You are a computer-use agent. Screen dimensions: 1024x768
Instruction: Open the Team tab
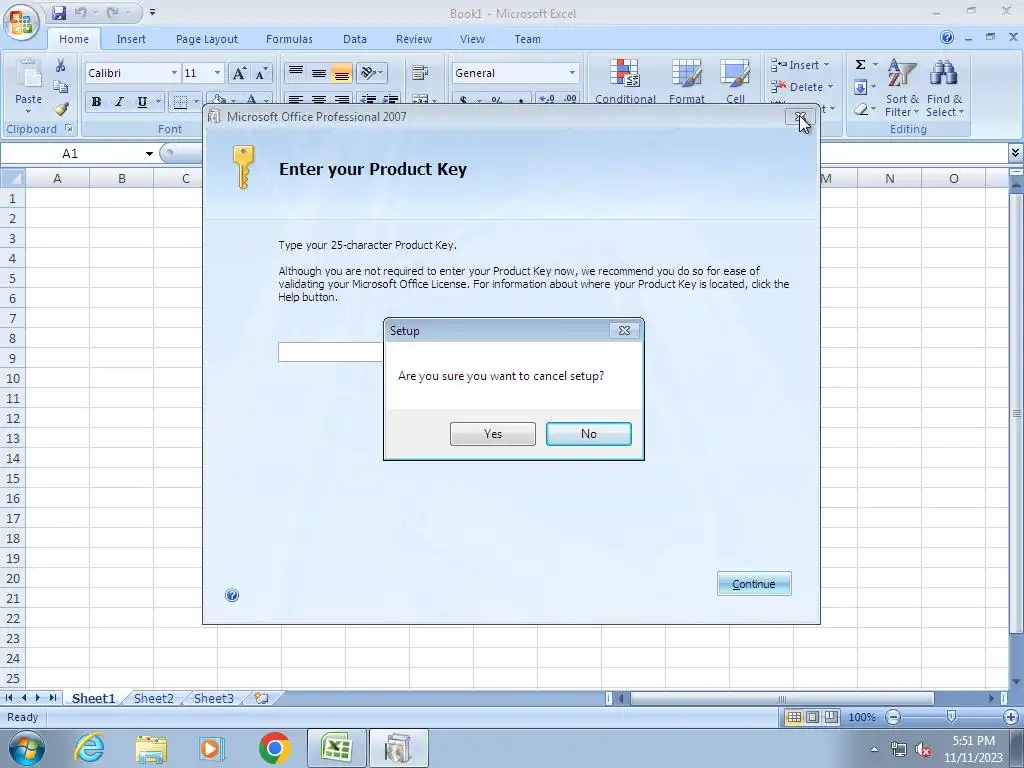click(x=528, y=39)
